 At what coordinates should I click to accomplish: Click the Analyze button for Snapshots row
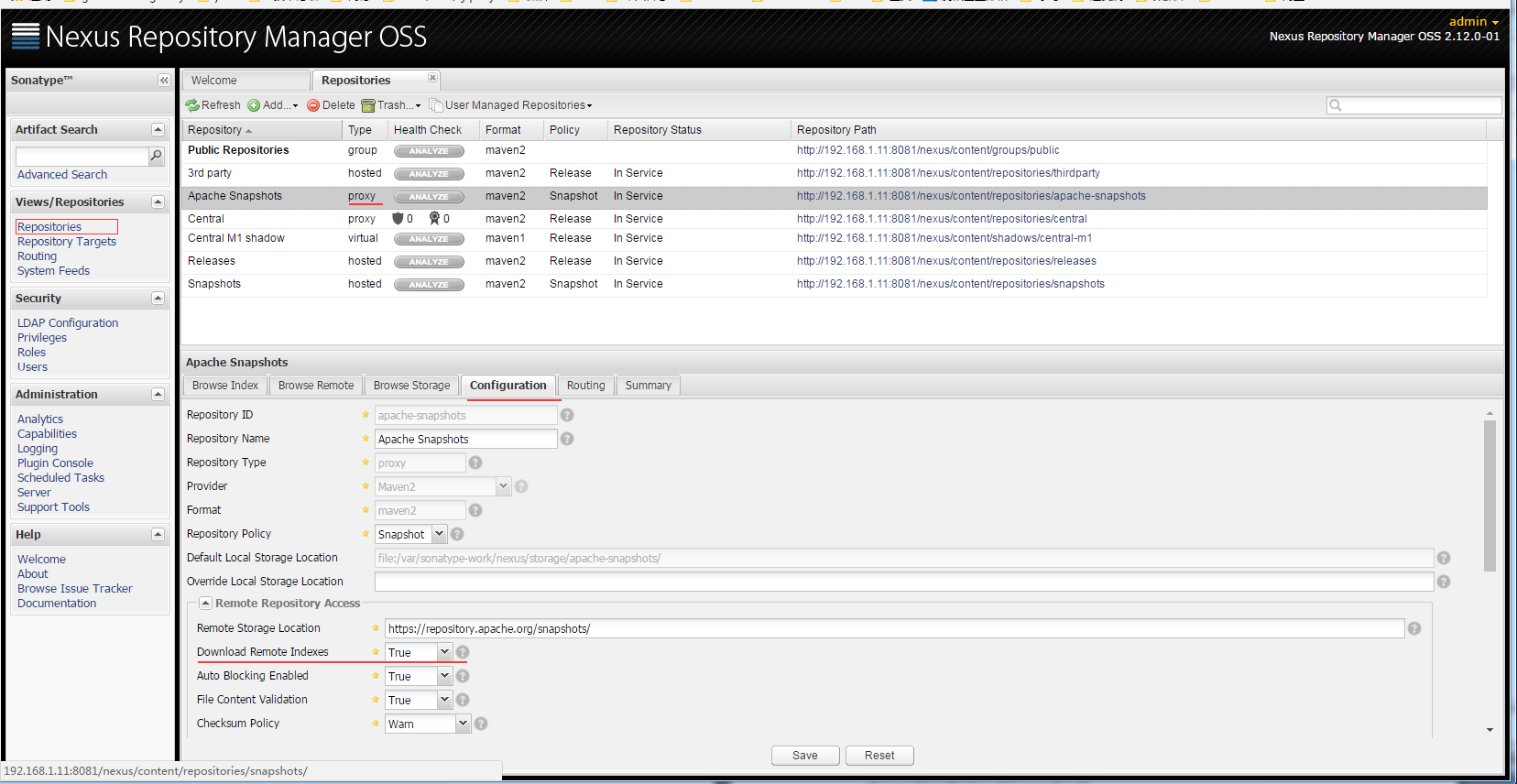429,285
